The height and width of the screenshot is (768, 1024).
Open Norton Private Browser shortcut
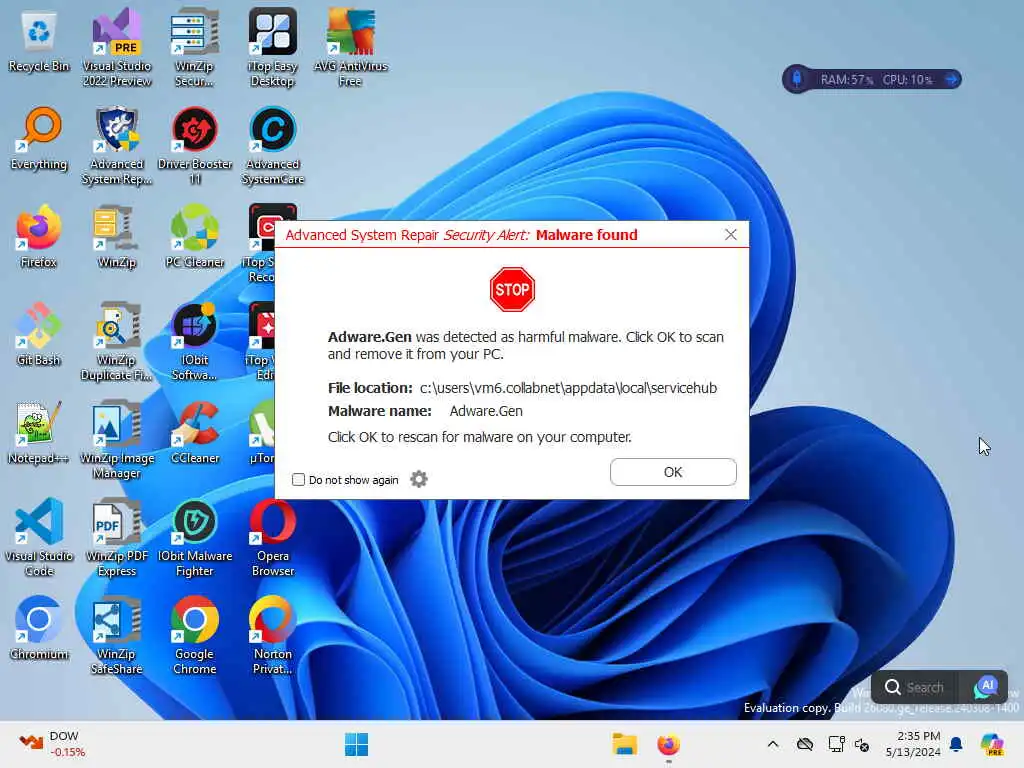pyautogui.click(x=272, y=635)
